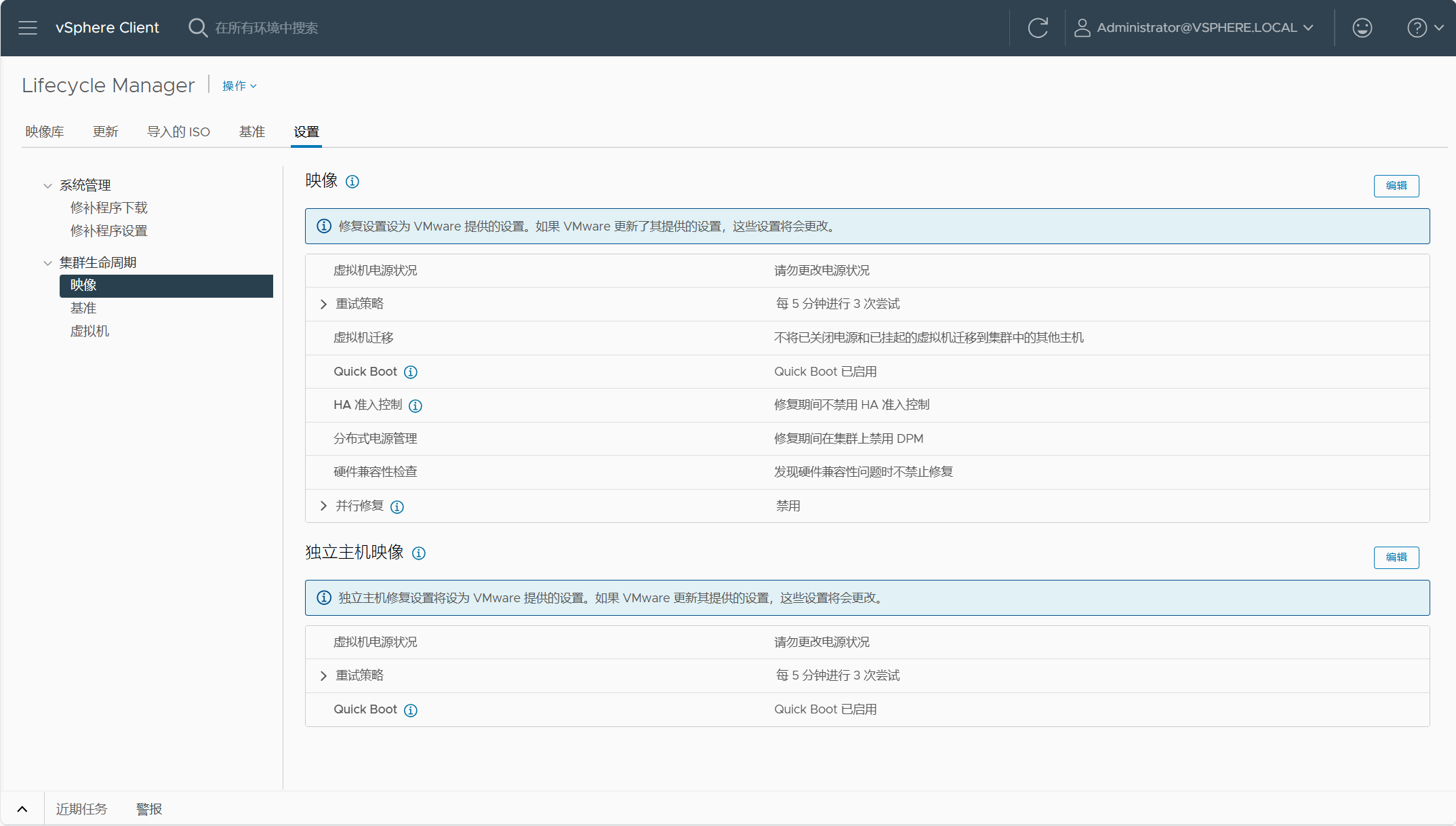Switch to the 导入的 ISO tab
Screen dimensions: 1456x826
click(178, 132)
